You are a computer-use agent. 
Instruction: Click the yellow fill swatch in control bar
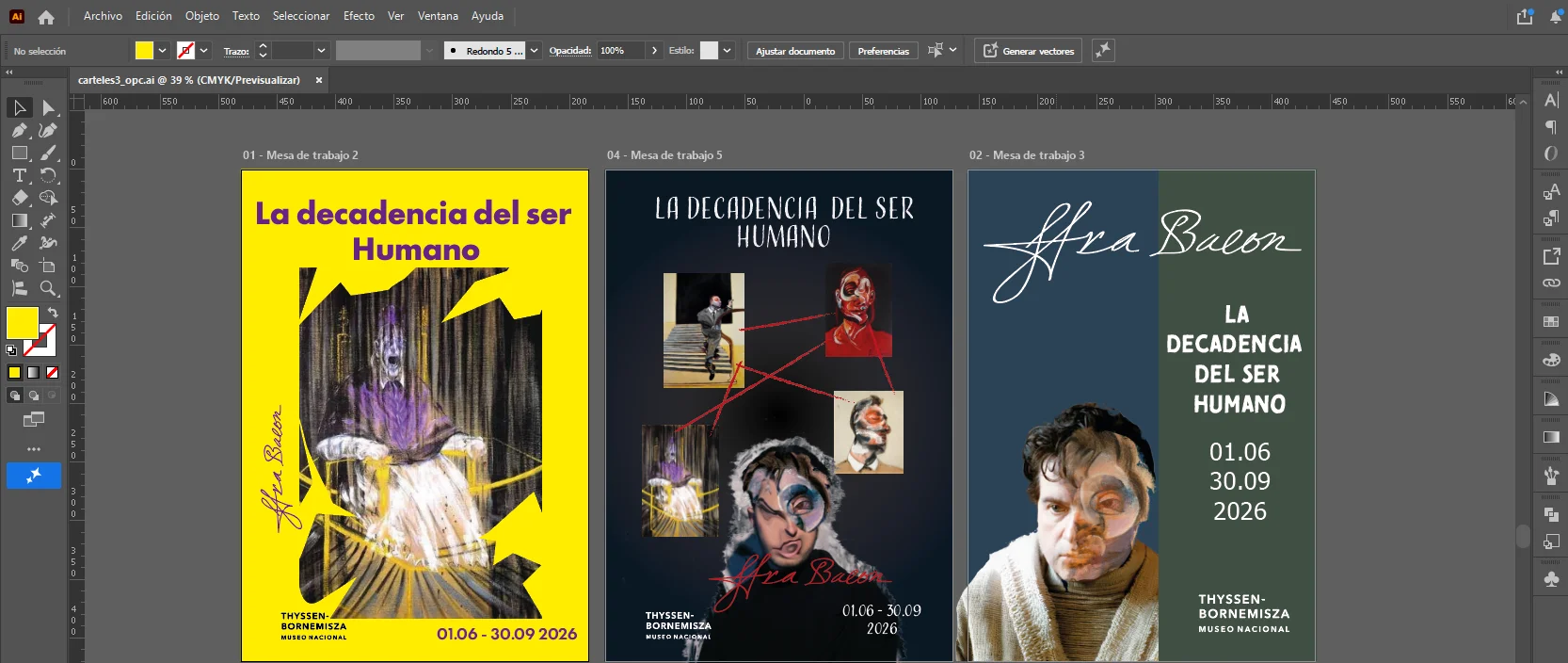point(144,51)
